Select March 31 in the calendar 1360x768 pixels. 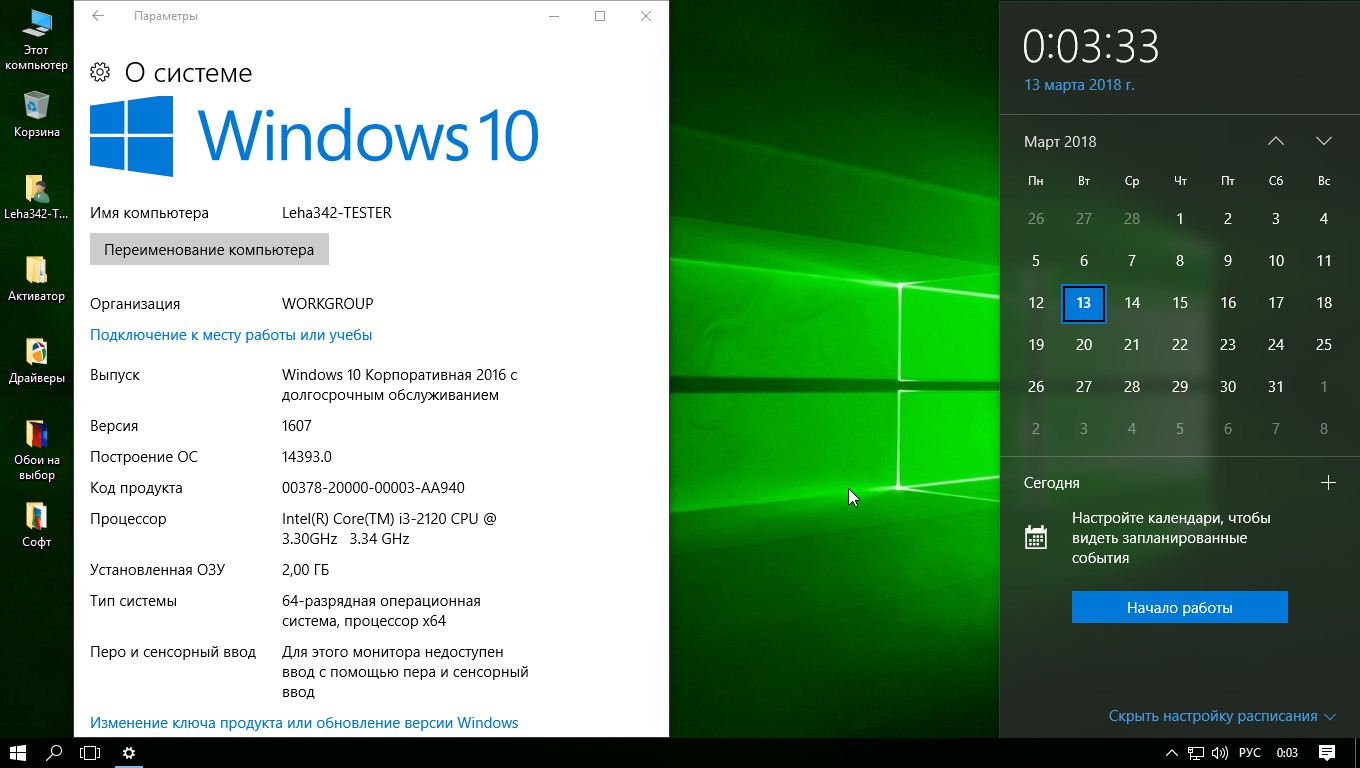tap(1276, 387)
